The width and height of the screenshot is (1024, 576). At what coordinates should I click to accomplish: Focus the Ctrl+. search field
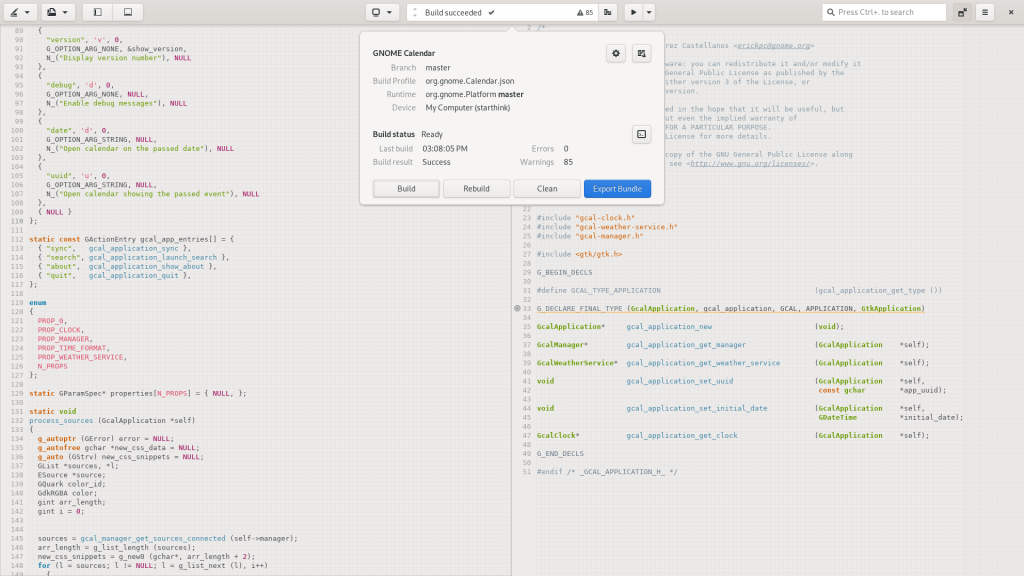pyautogui.click(x=884, y=12)
